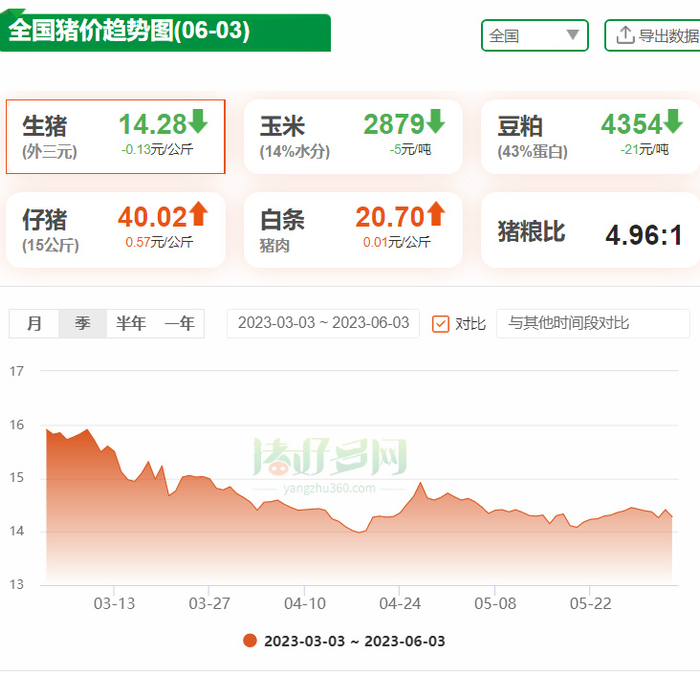Viewport: 700px width, 675px height.
Task: Click the 导出数据 export button
Action: 653,35
